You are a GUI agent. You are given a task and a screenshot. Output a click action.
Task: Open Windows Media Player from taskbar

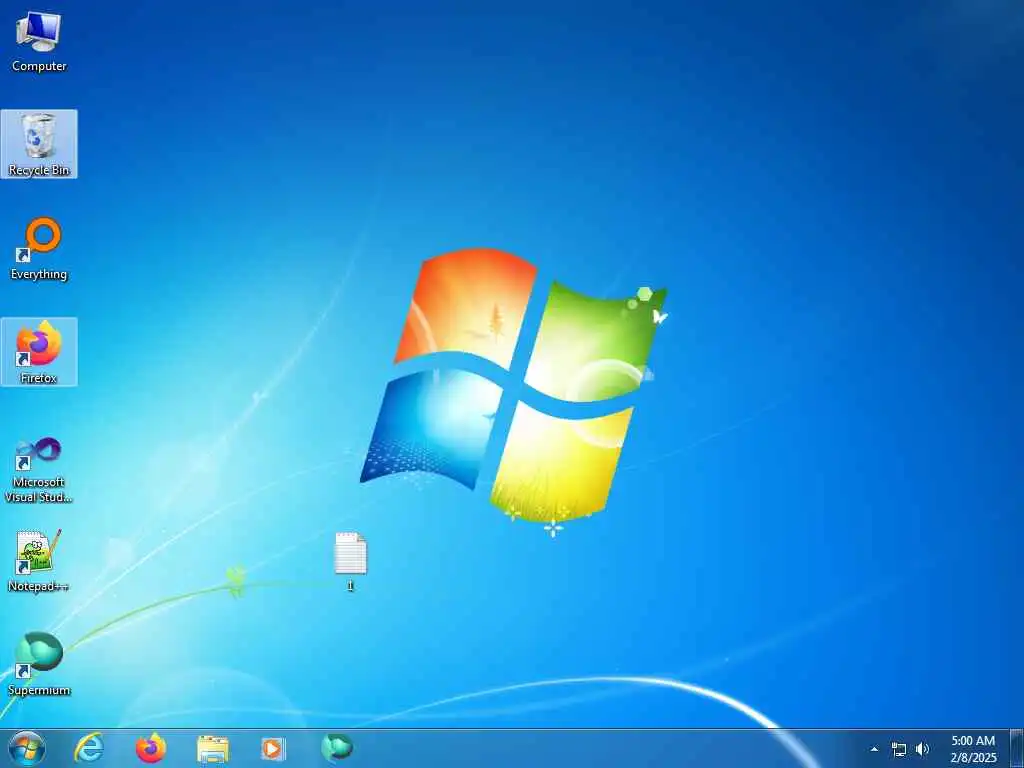click(x=274, y=748)
